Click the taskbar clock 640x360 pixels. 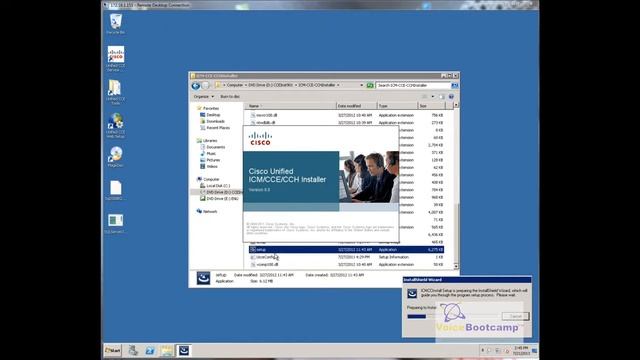click(521, 350)
